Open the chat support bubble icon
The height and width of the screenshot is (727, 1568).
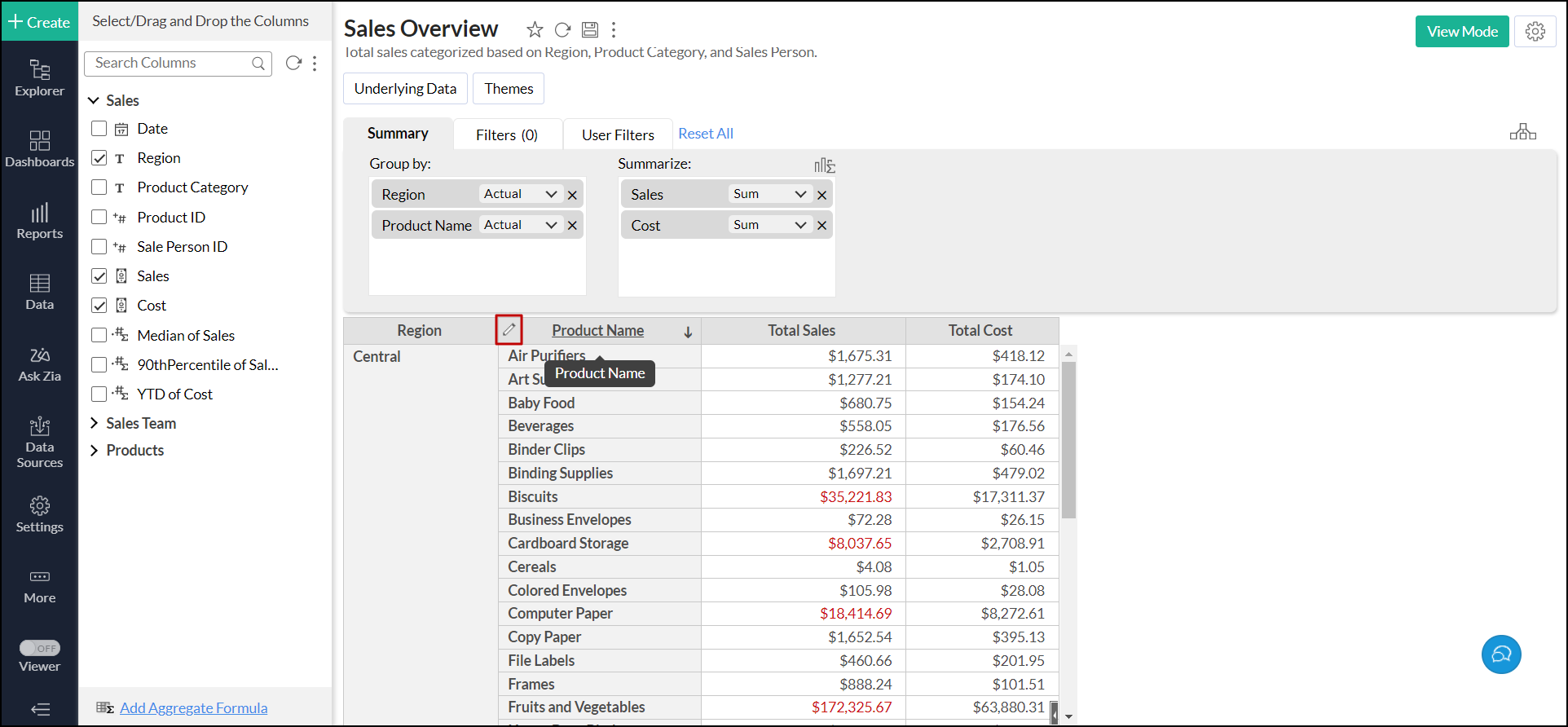tap(1500, 654)
